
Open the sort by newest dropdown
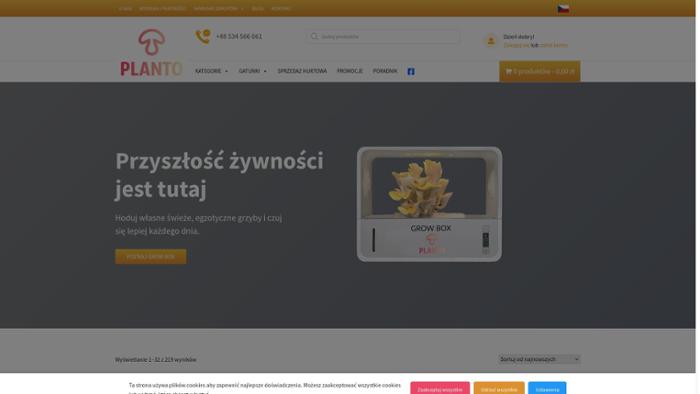coord(539,359)
